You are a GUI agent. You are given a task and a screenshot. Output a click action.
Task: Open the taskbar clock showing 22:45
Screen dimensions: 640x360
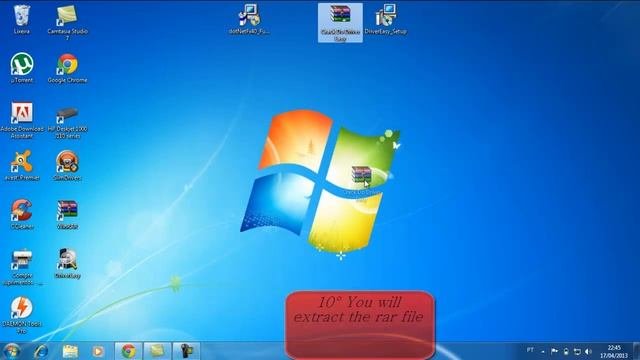click(x=614, y=351)
